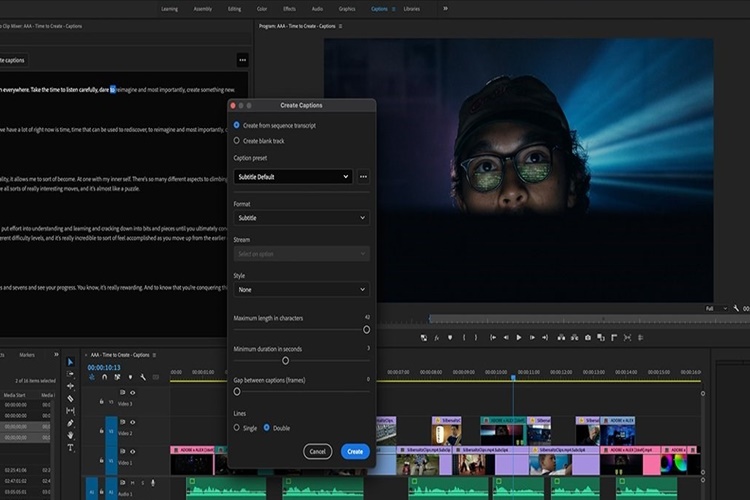Select the Selection arrow tool

70,362
